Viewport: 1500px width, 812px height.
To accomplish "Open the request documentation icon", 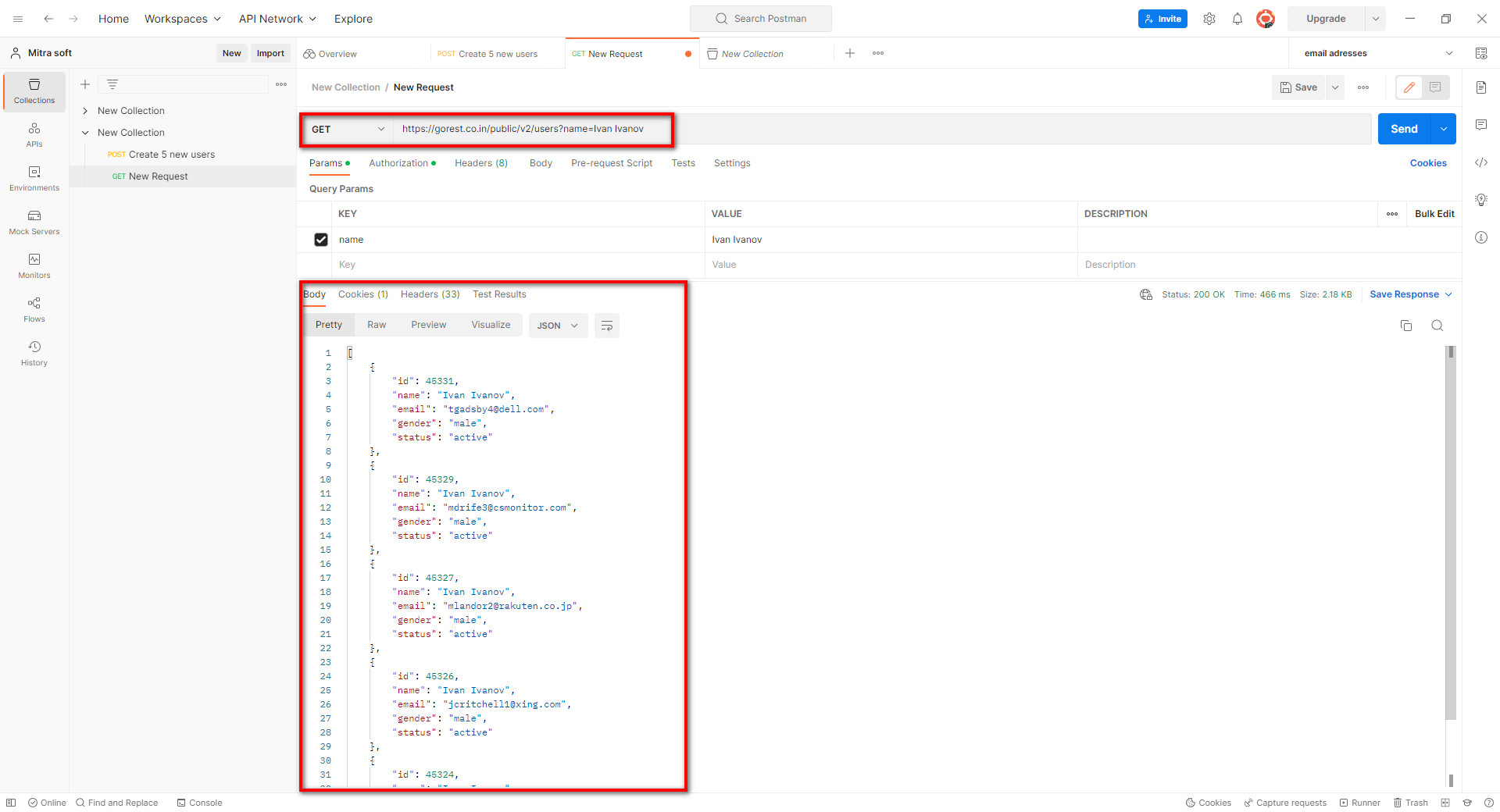I will pos(1481,87).
